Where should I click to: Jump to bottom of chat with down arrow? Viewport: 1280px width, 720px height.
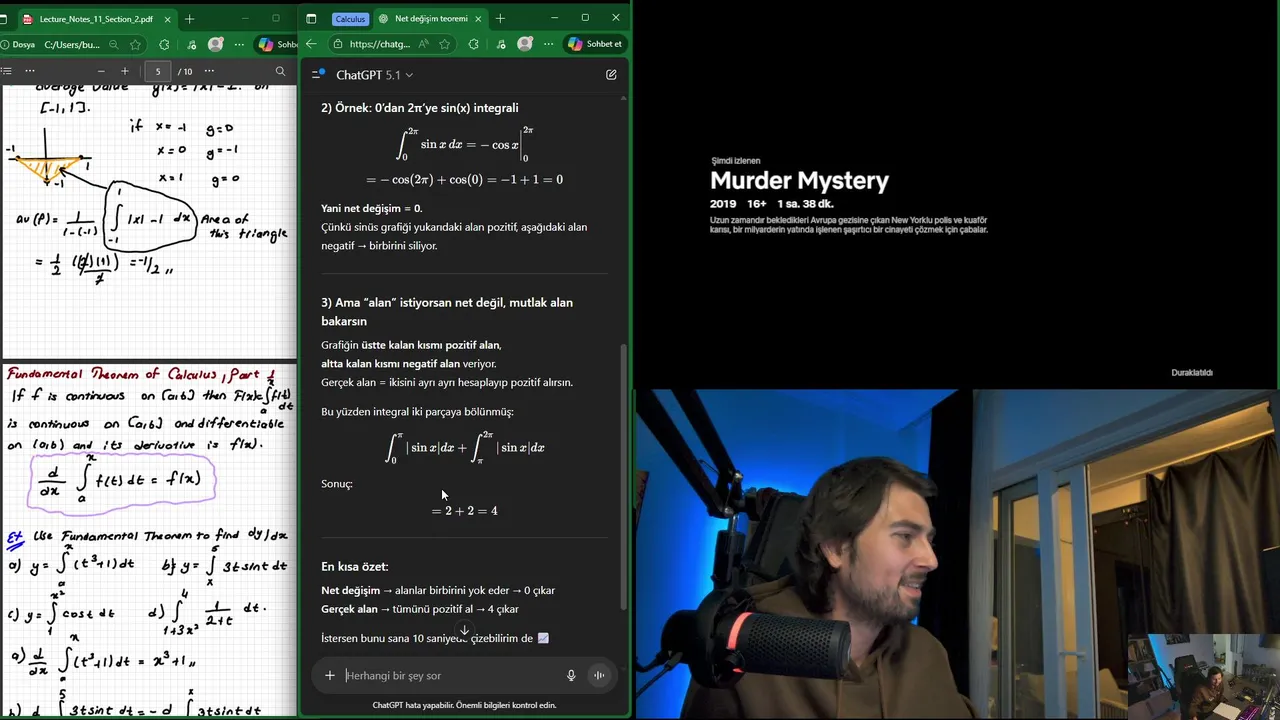tap(464, 630)
